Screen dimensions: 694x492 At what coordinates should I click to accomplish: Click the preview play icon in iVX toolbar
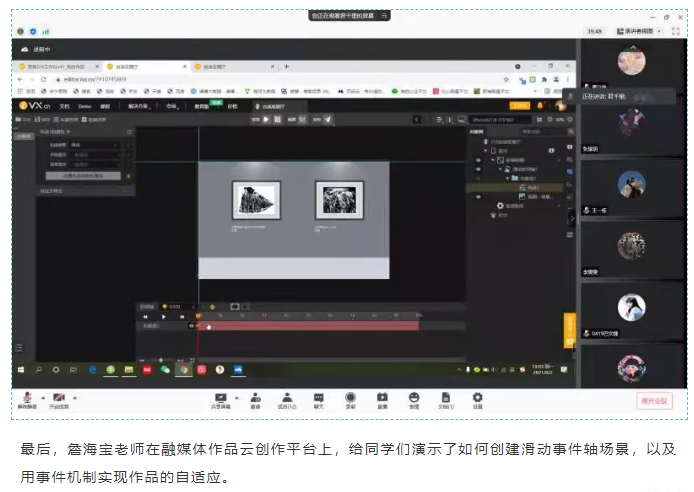point(266,119)
